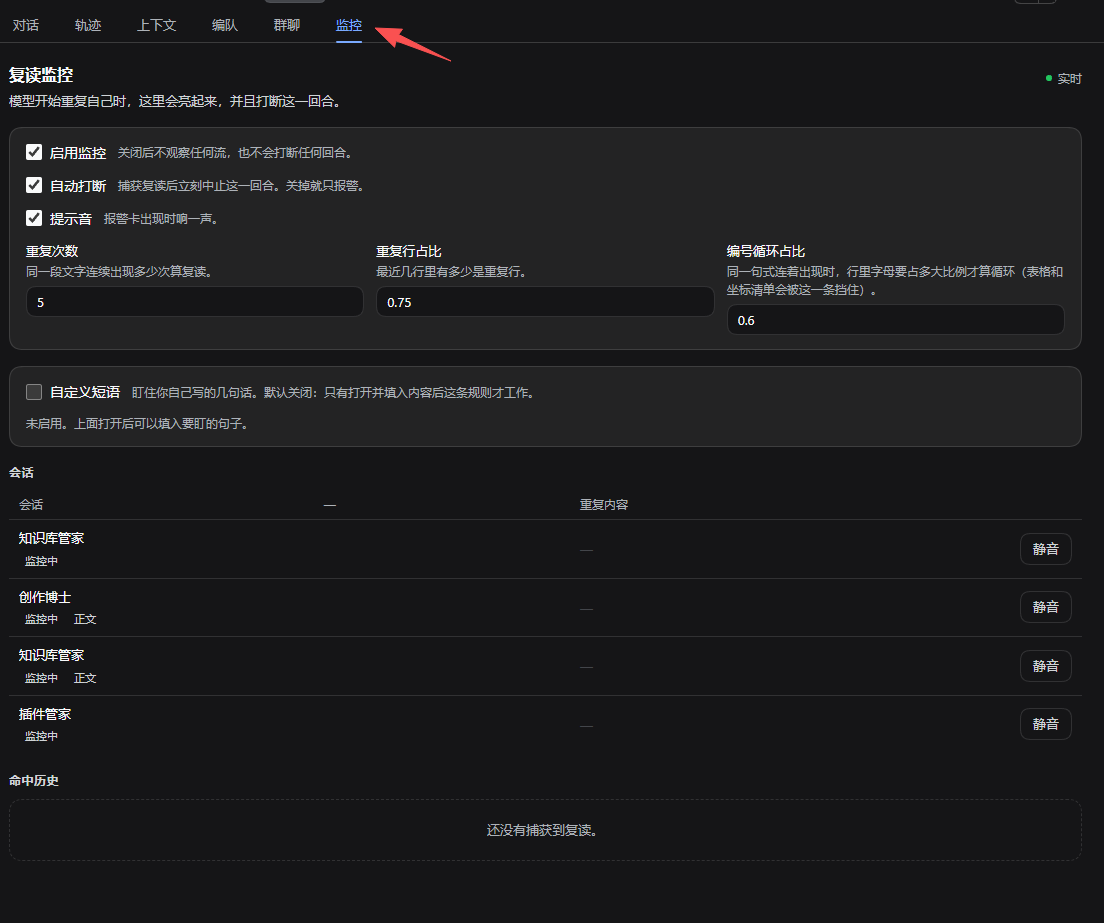Viewport: 1104px width, 923px height.
Task: Click the 命中历史 section title
Action: (34, 781)
